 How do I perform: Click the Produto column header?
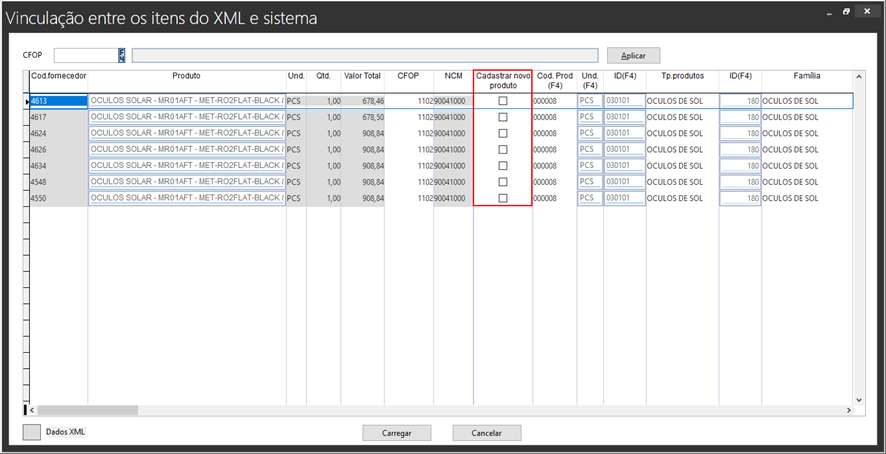coord(186,76)
